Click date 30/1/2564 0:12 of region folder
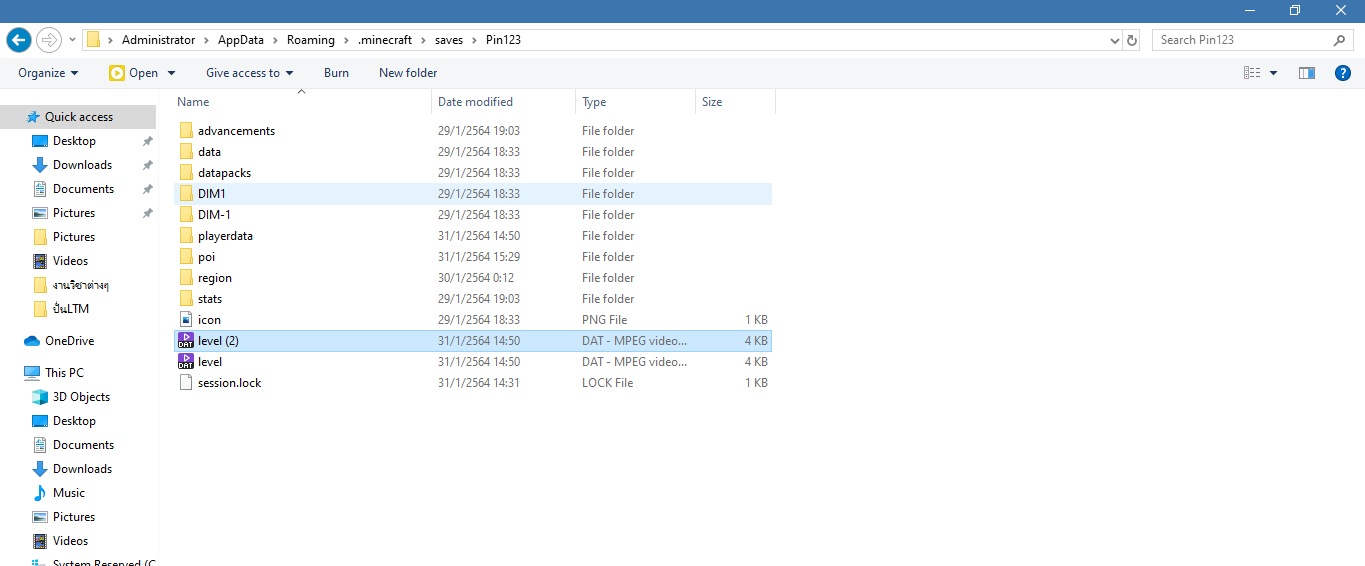1365x566 pixels. click(x=476, y=278)
